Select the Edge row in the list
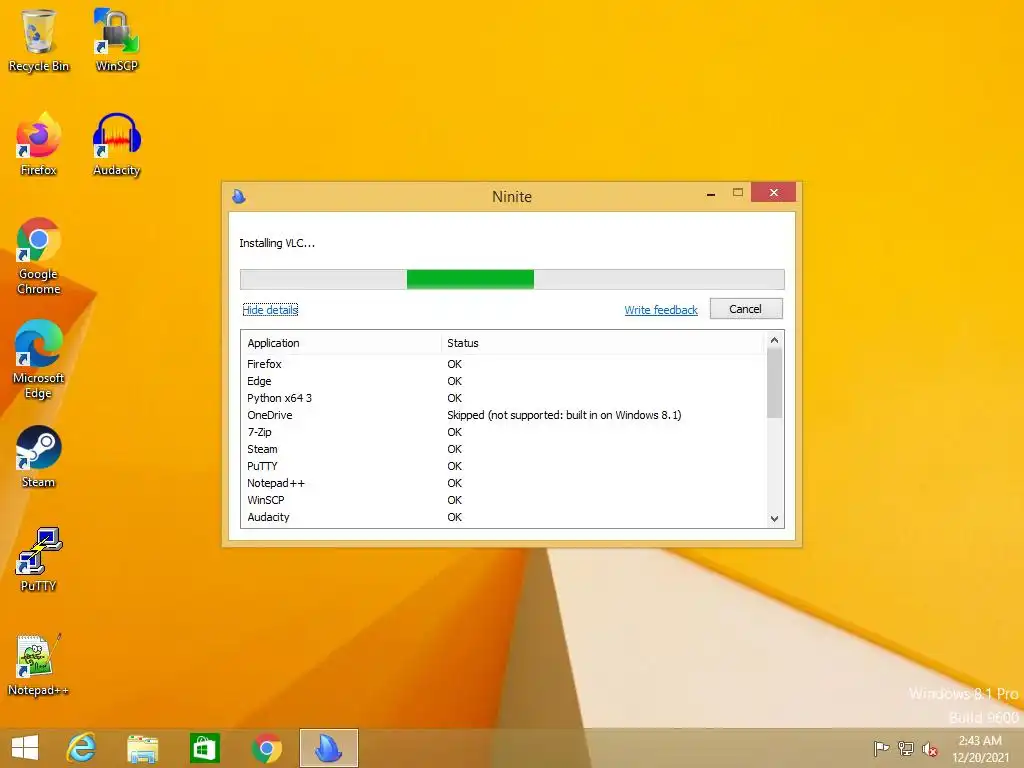Screen dimensions: 1024x768 coord(503,381)
